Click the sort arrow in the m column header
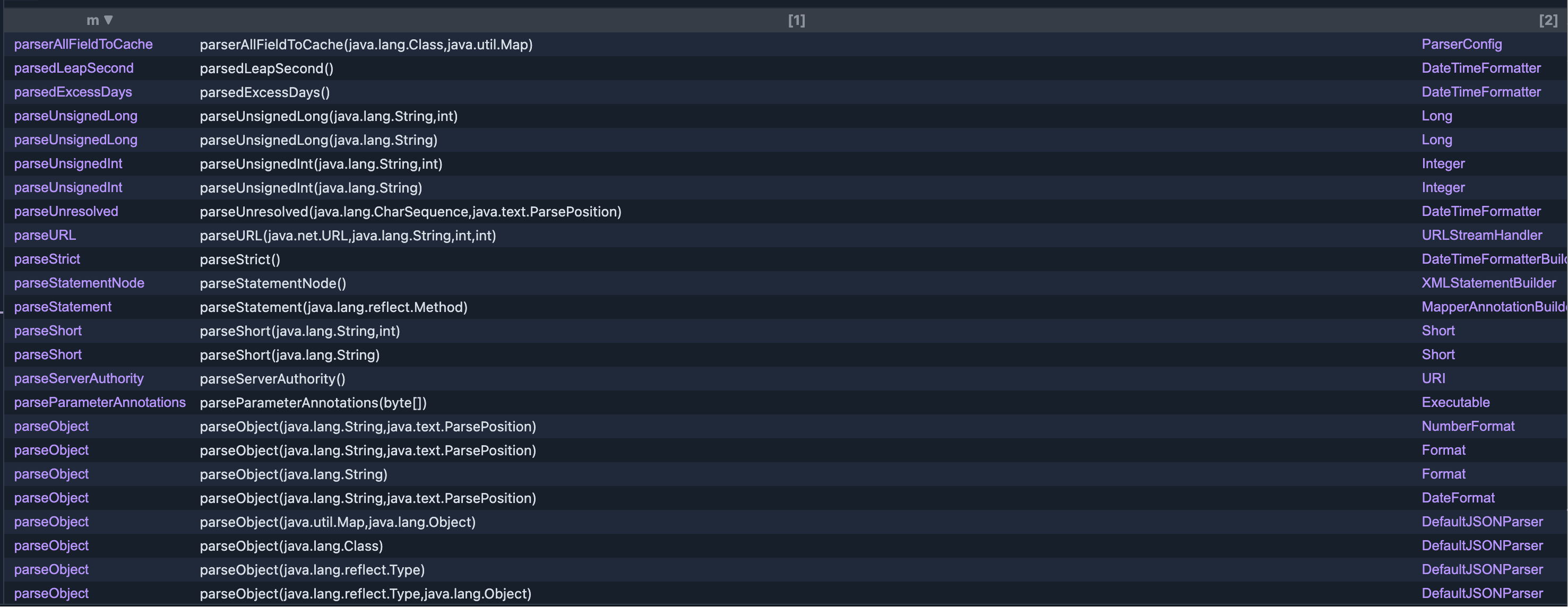This screenshot has width=1568, height=607. (x=108, y=20)
